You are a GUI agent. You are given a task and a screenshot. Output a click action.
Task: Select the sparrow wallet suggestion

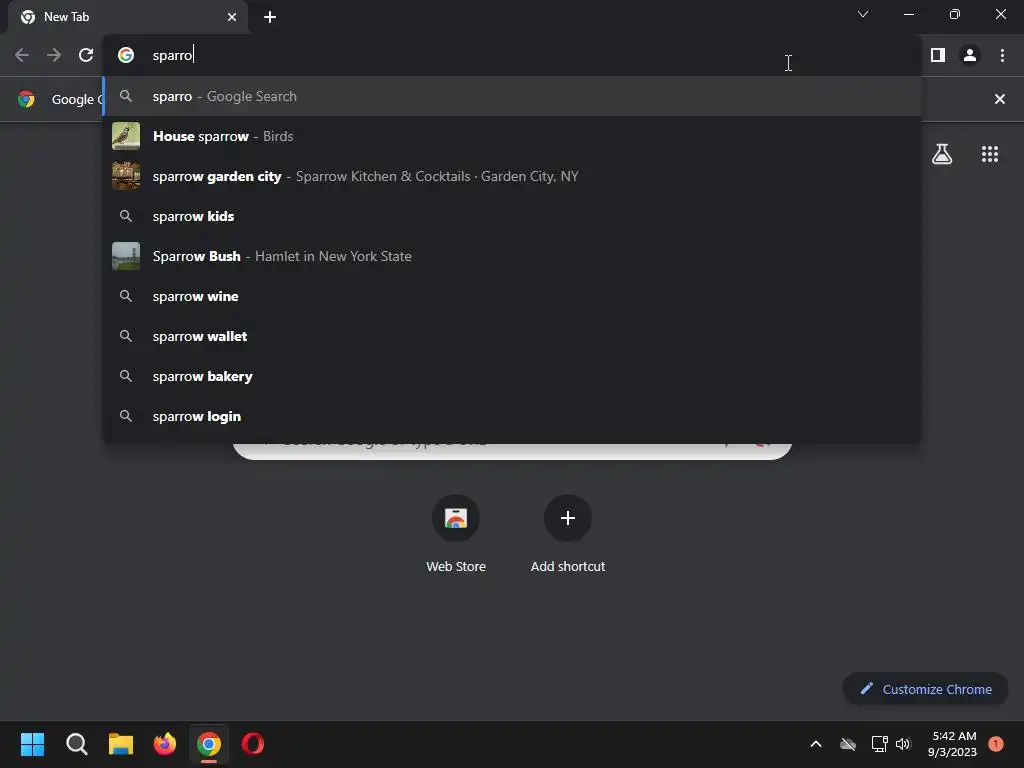point(512,336)
